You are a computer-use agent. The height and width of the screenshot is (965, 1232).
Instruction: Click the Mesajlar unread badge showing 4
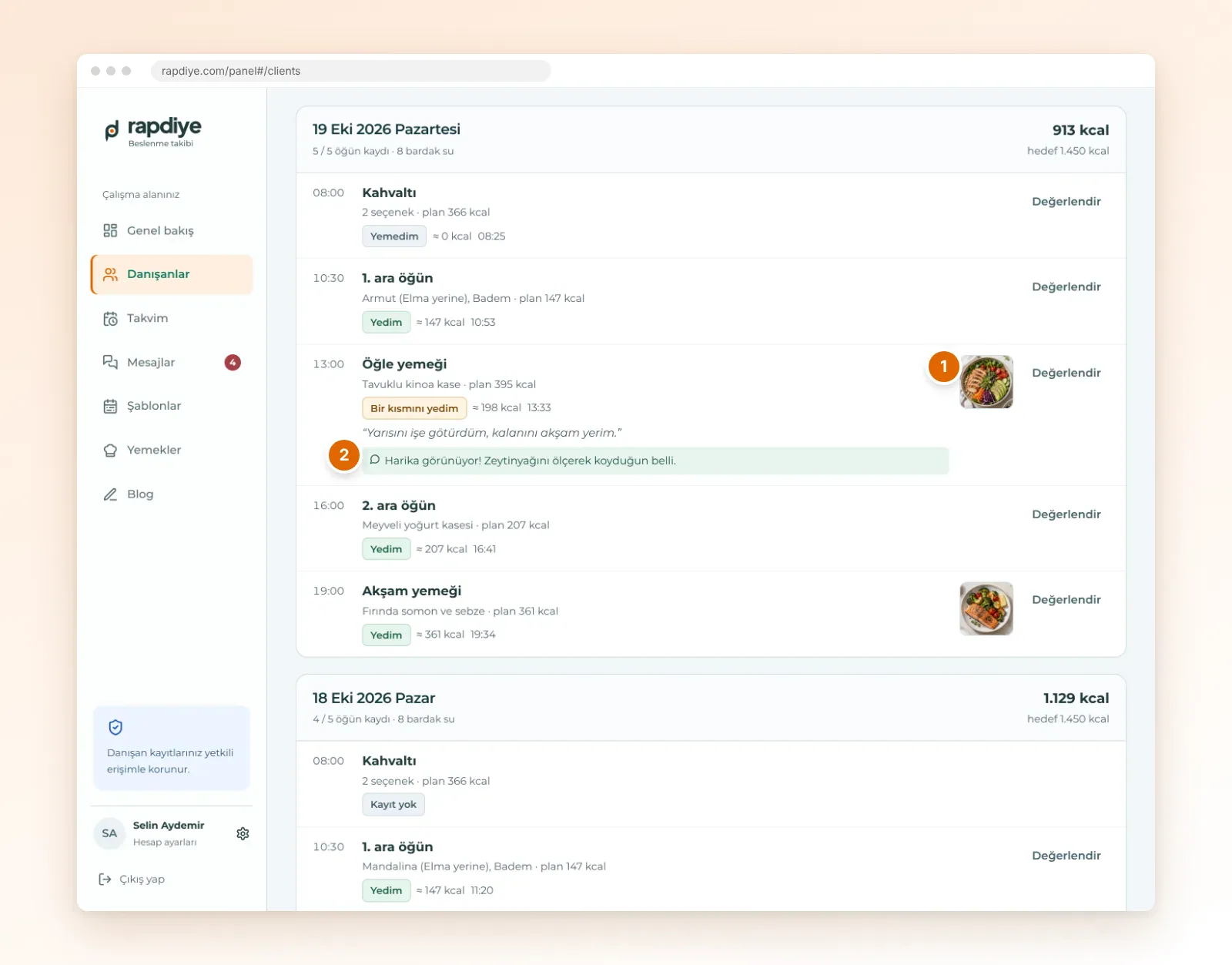(x=233, y=362)
